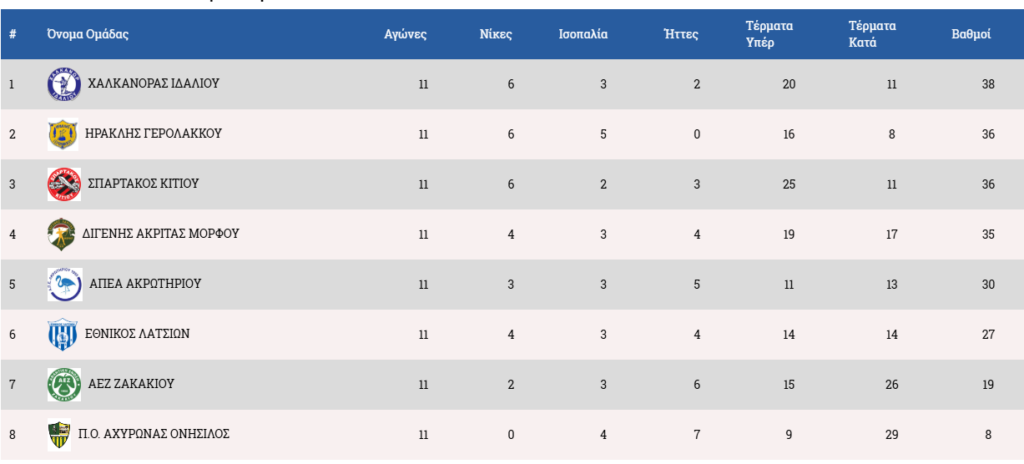Click the ΧΑΛΚΑΝΟΡΑΣ ΙΔΑΛΙΟΥ team logo
This screenshot has width=1024, height=464.
point(63,85)
